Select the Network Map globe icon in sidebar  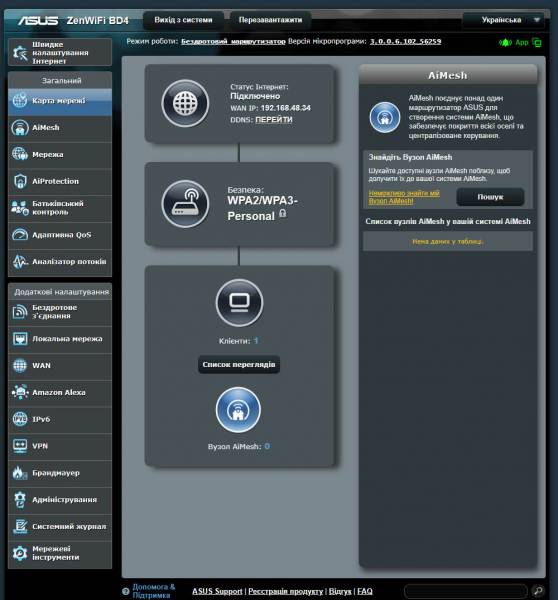(x=20, y=101)
